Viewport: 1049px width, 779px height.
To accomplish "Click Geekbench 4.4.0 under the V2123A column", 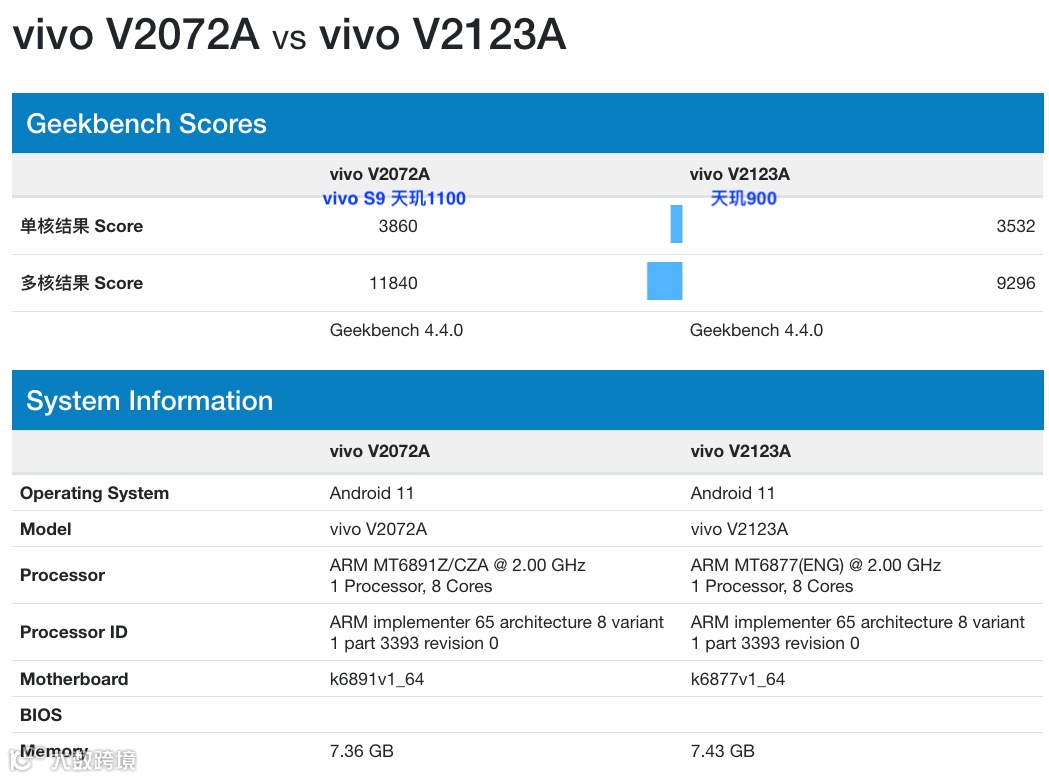I will (757, 330).
